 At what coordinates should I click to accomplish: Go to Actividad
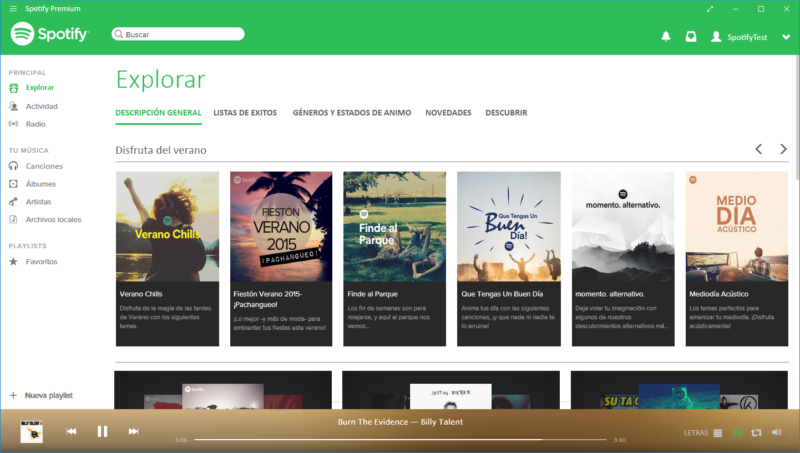[x=42, y=106]
